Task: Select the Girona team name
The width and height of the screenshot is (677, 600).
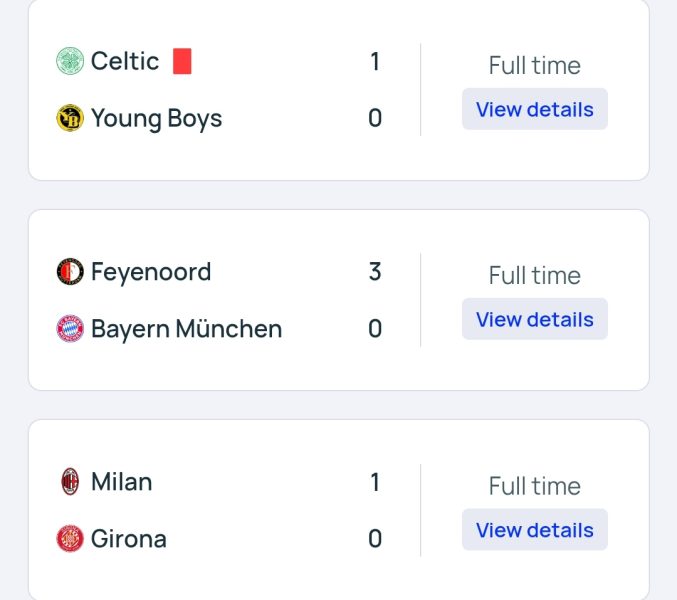Action: click(129, 539)
